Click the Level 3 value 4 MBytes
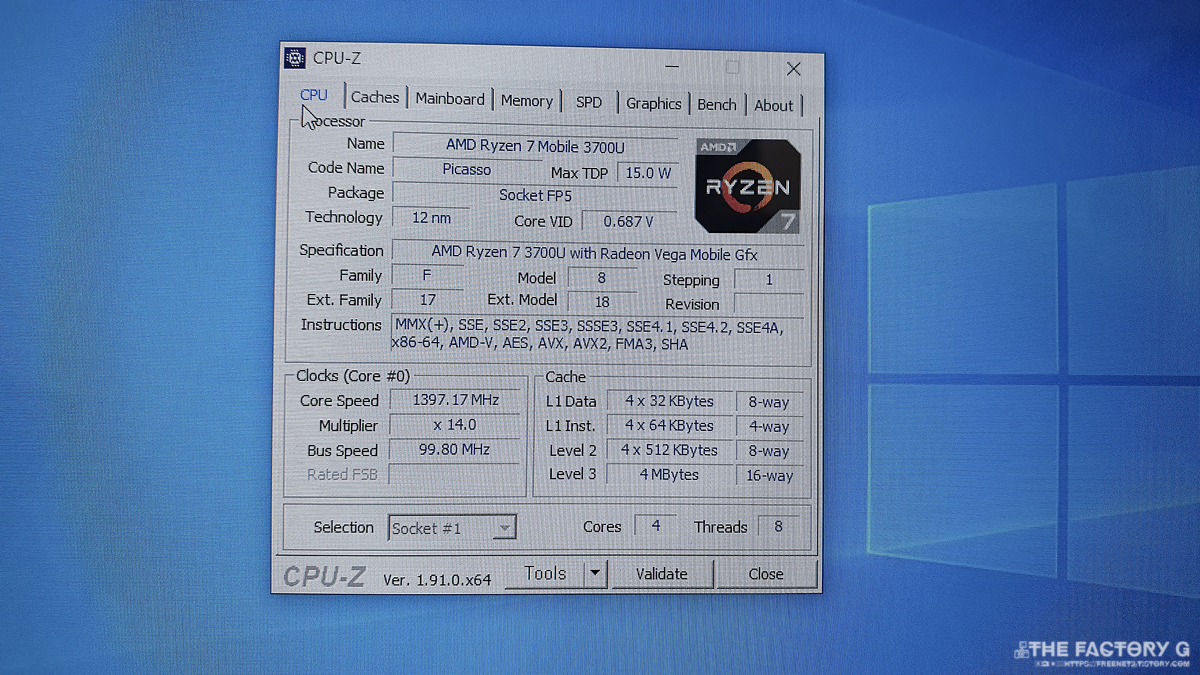1200x675 pixels. pos(670,474)
